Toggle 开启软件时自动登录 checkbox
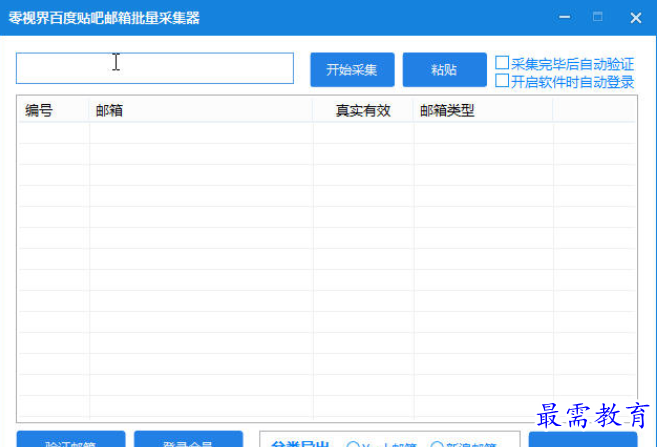The width and height of the screenshot is (658, 447). coord(502,81)
